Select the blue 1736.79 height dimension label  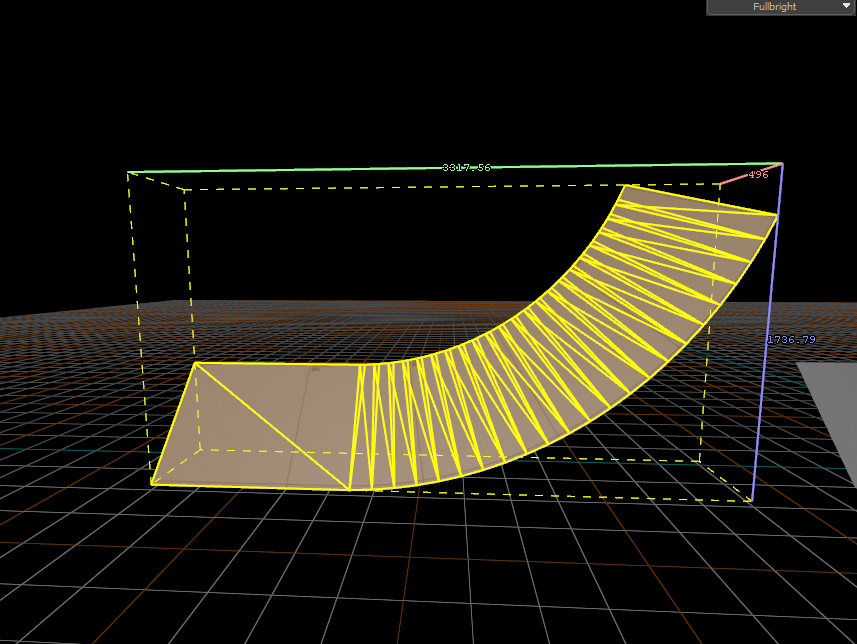click(x=791, y=339)
